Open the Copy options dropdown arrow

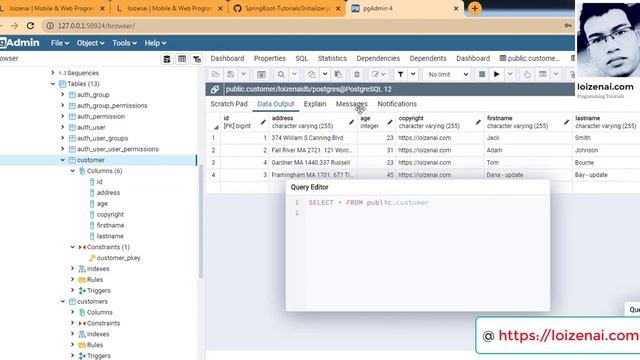325,74
